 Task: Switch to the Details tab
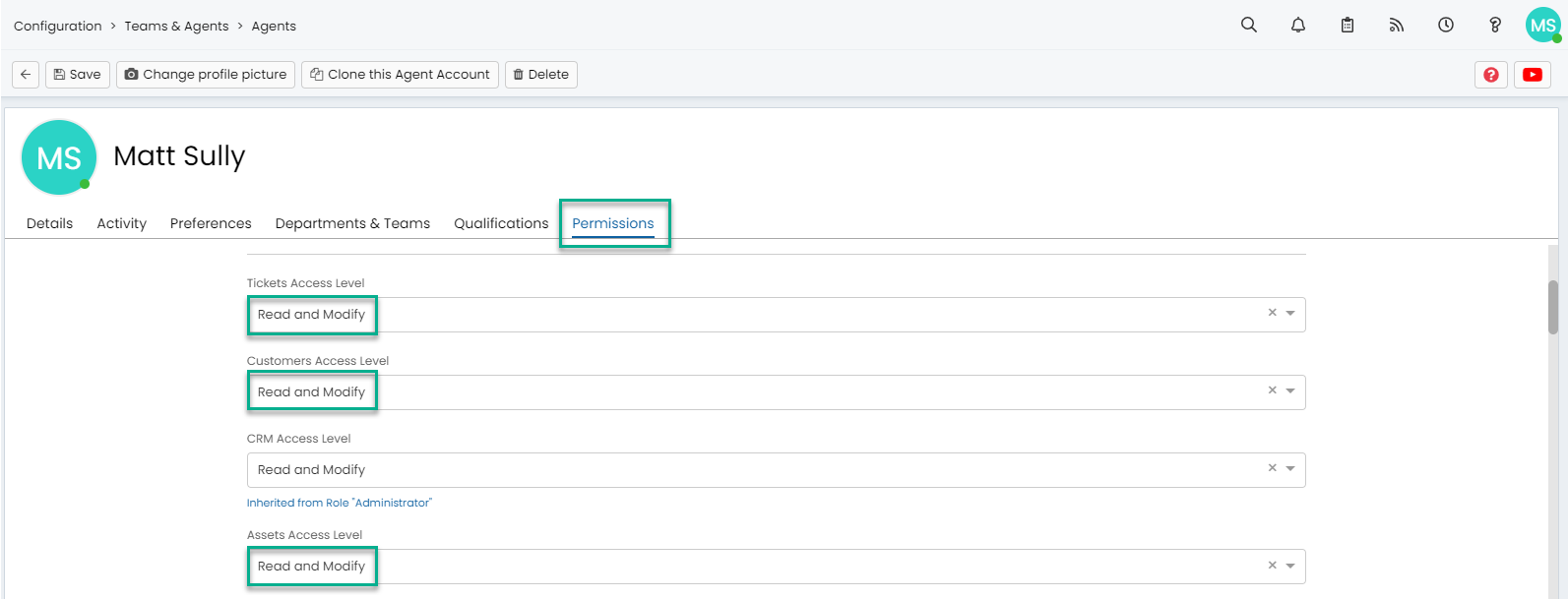49,223
